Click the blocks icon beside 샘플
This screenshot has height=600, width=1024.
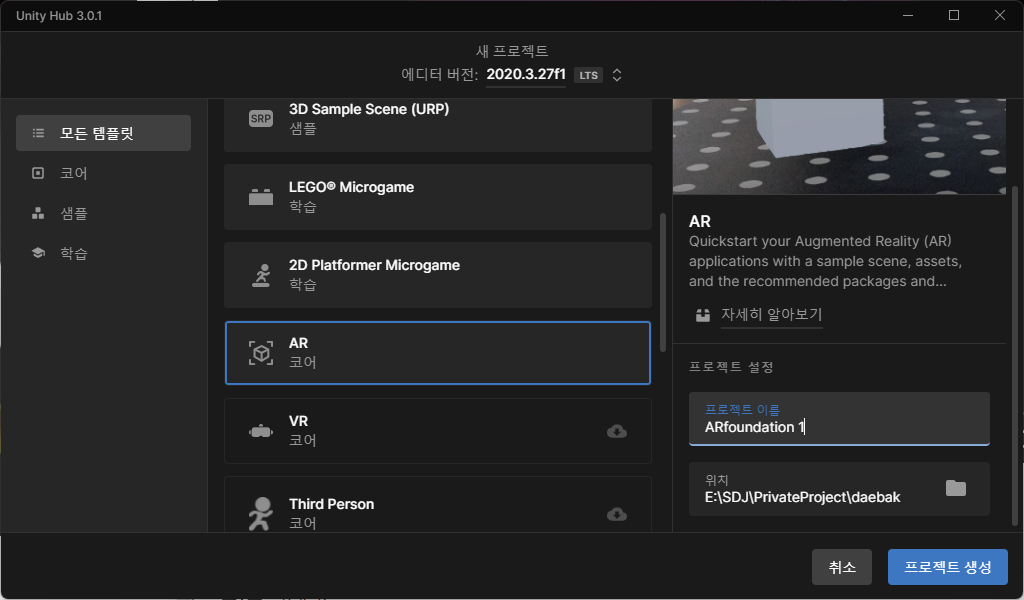pyautogui.click(x=39, y=213)
